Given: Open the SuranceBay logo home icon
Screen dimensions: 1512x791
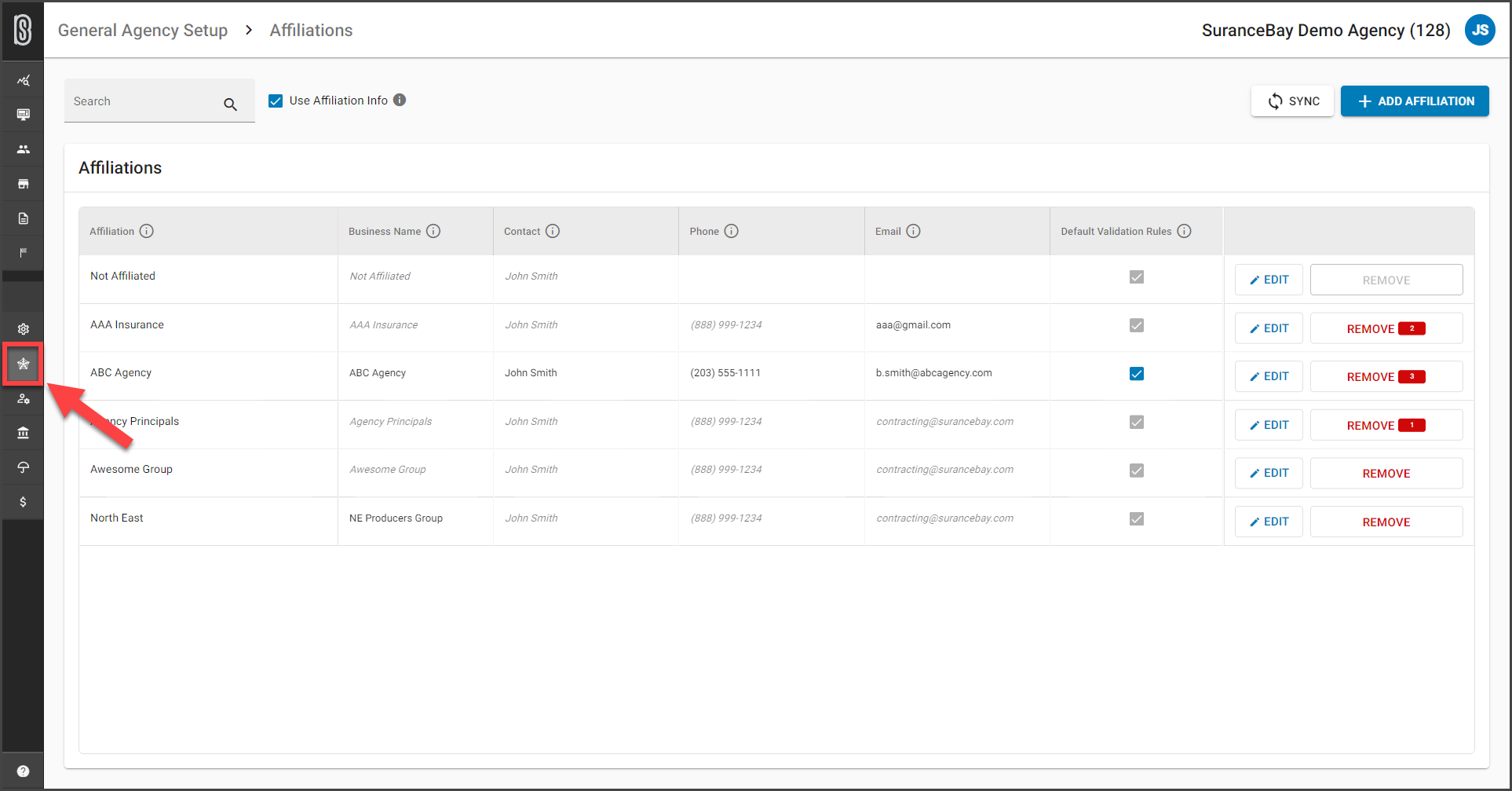Looking at the screenshot, I should (23, 31).
